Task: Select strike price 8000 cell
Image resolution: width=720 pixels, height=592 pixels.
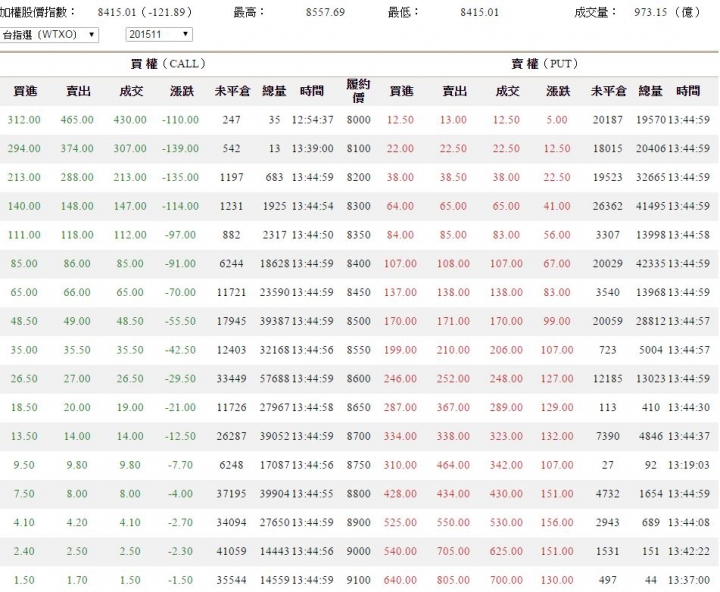Action: 359,120
